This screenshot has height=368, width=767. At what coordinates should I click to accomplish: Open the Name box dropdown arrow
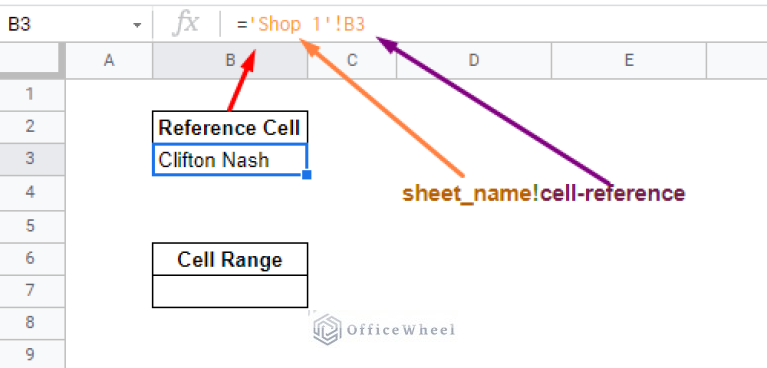[x=137, y=25]
